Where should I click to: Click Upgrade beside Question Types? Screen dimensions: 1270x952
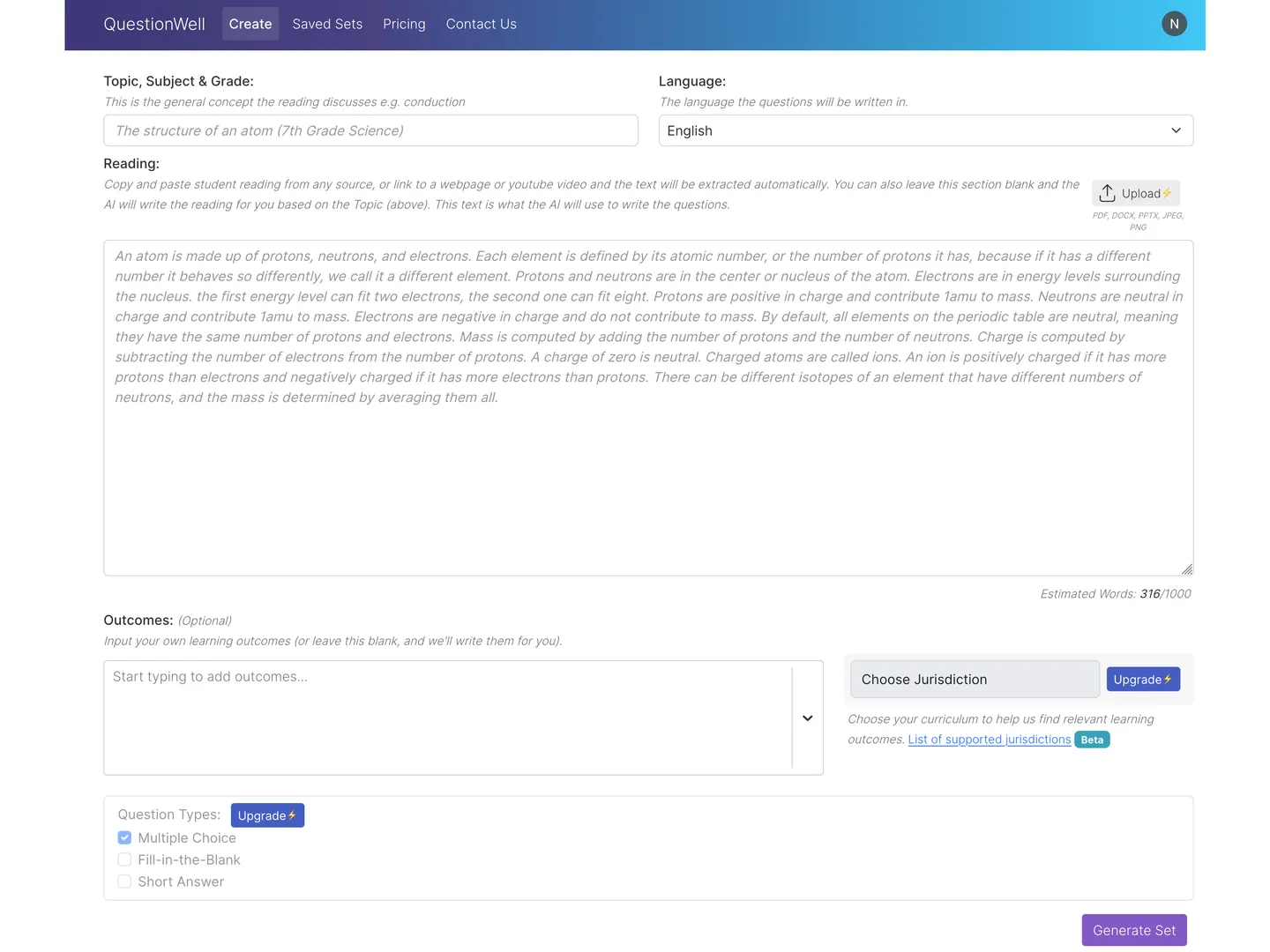tap(267, 815)
